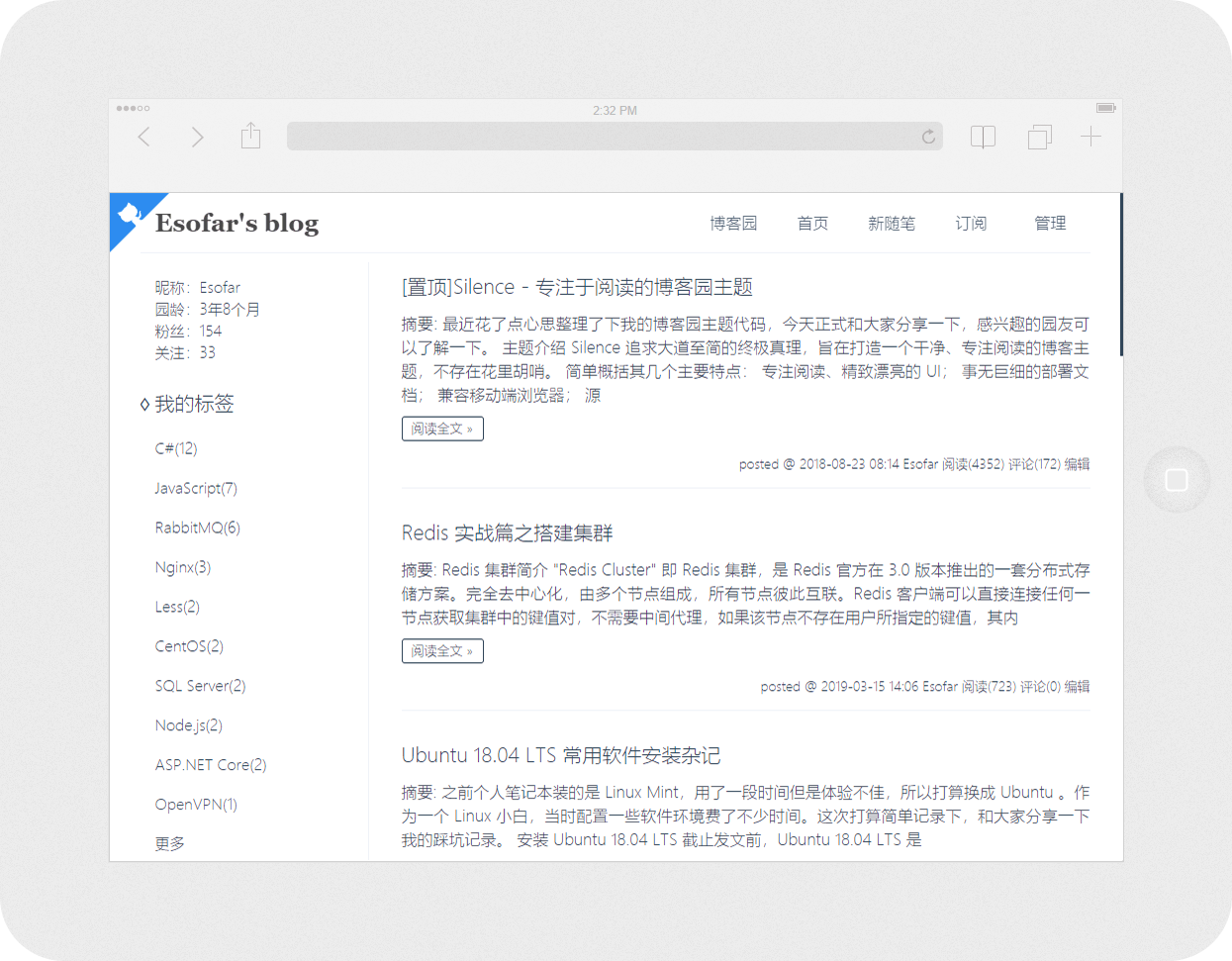Click 阅读全文 under the Silence post

[442, 429]
